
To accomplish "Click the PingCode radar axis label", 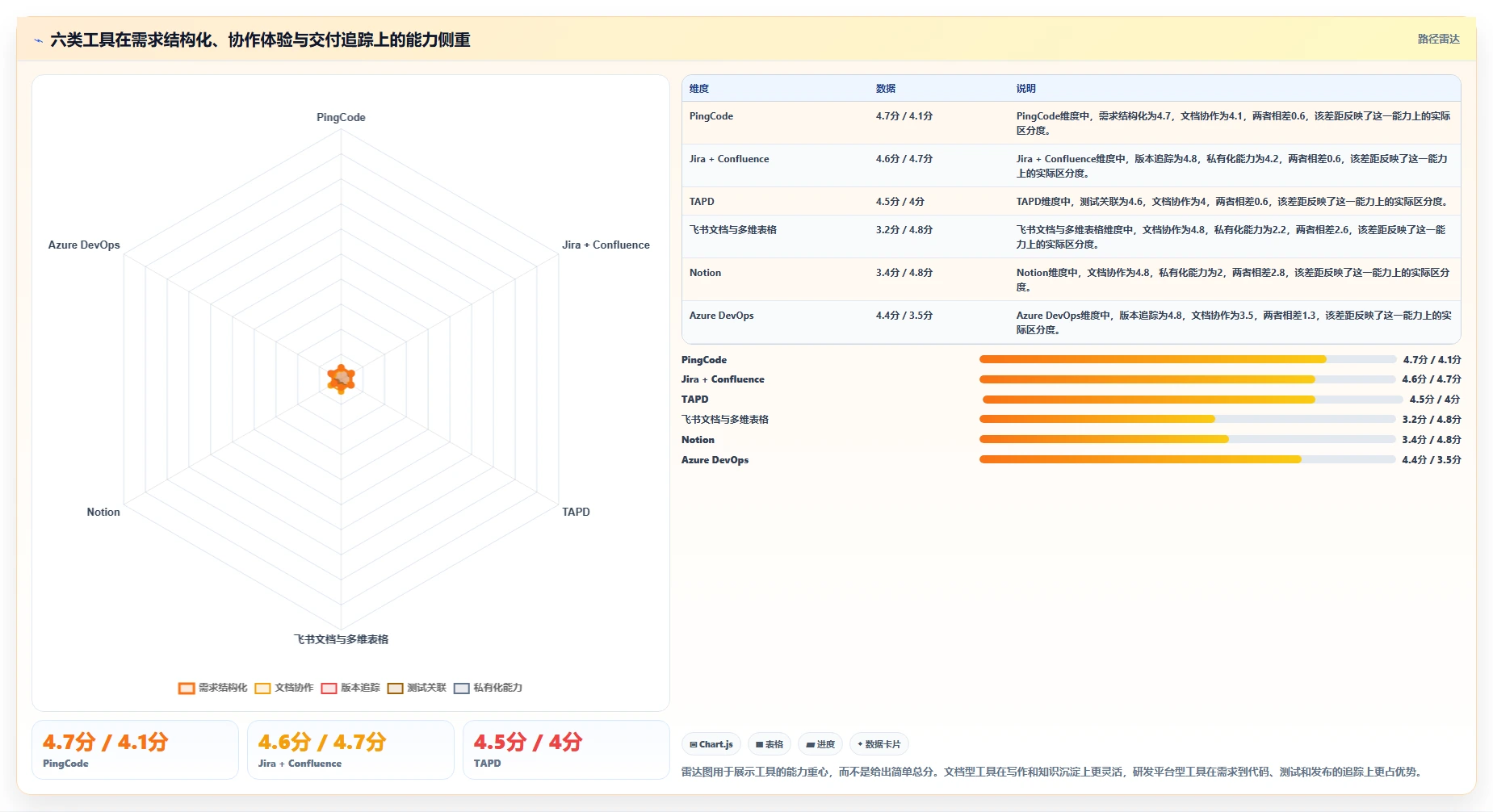I will (x=341, y=118).
